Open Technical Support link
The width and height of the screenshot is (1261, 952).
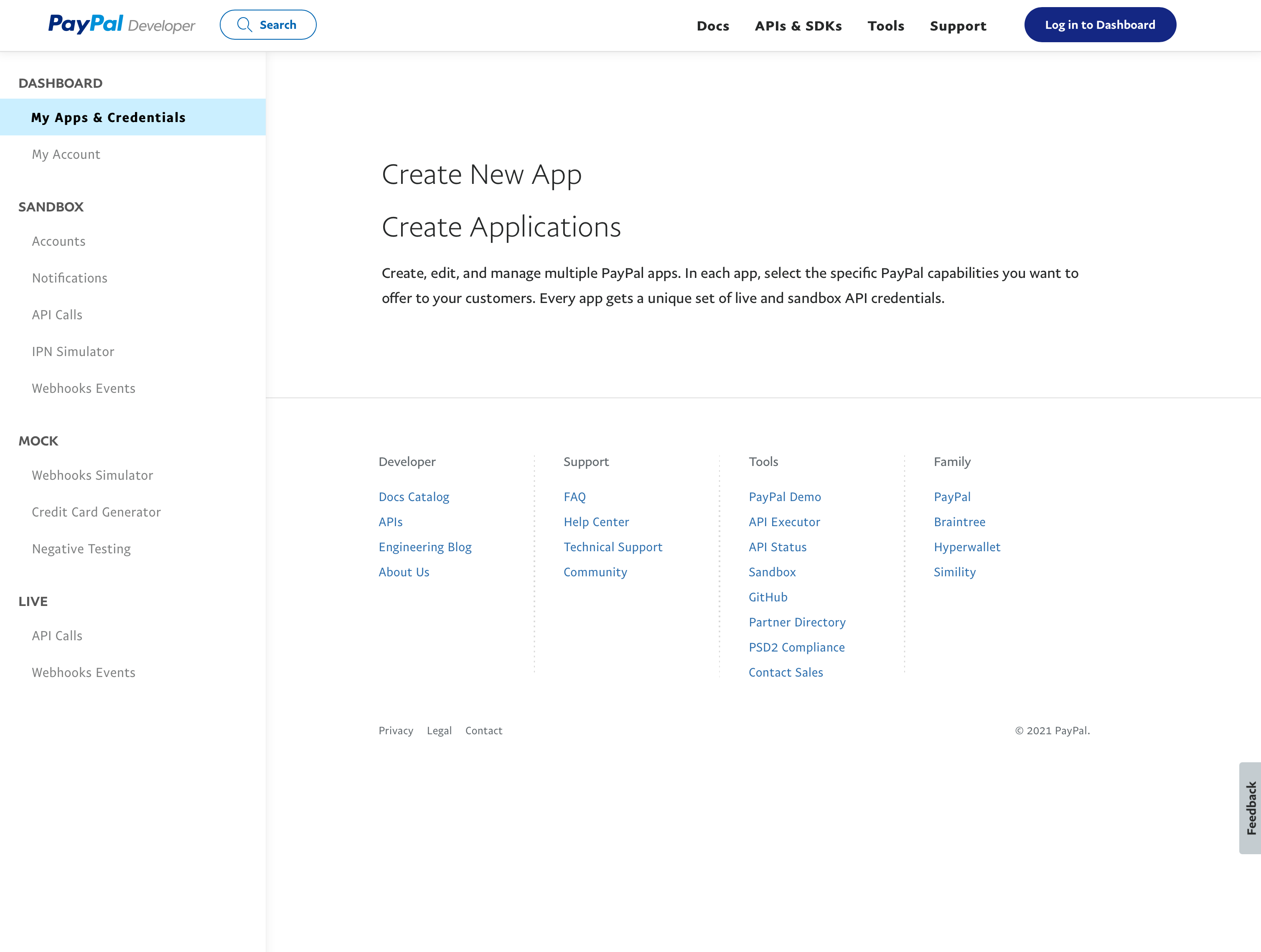click(613, 547)
